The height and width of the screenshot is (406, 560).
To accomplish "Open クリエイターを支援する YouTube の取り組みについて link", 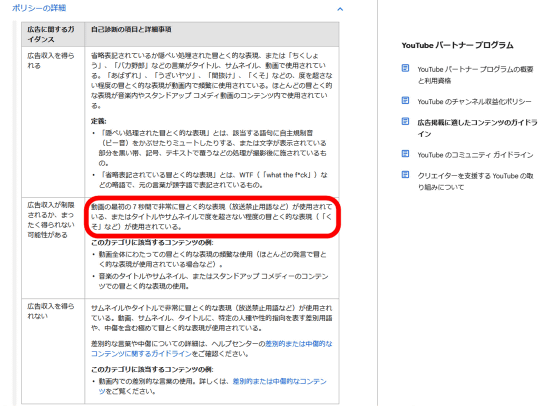I will 476,181.
